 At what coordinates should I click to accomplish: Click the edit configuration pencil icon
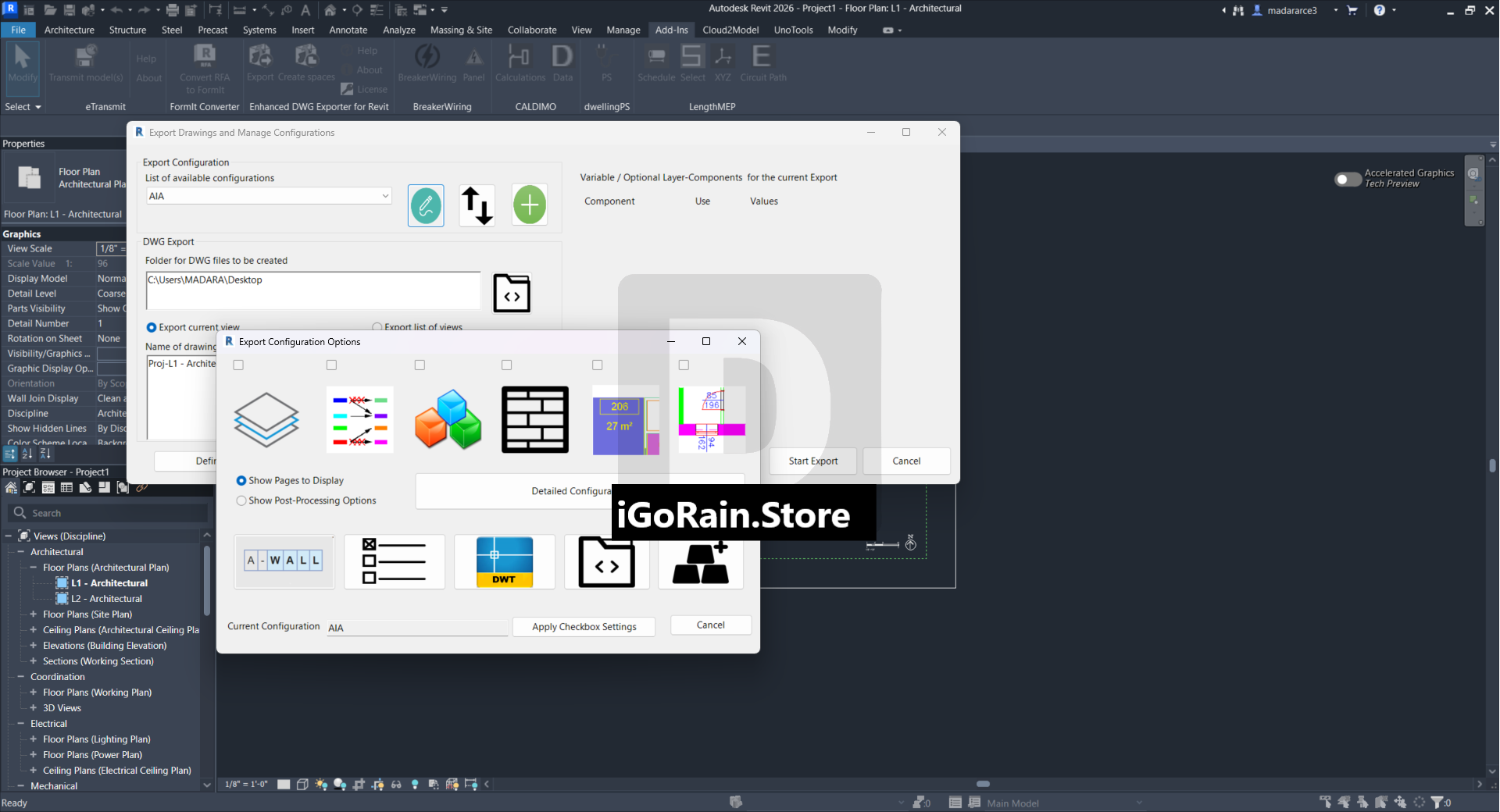pyautogui.click(x=426, y=205)
